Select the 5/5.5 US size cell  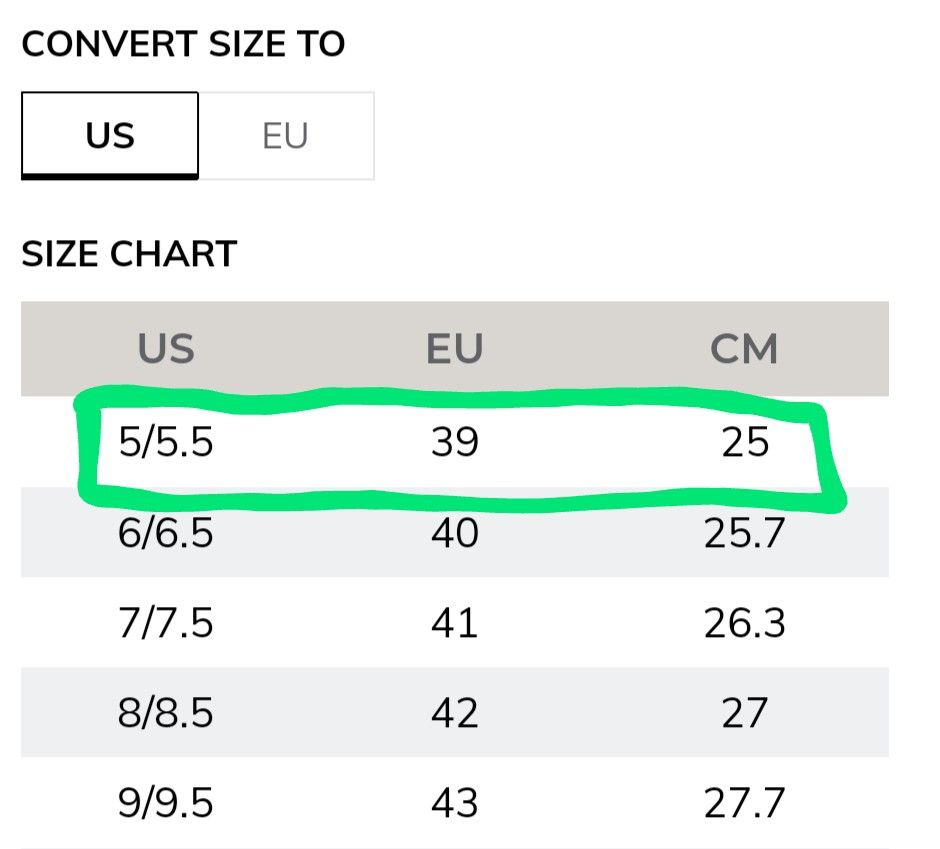(x=166, y=442)
